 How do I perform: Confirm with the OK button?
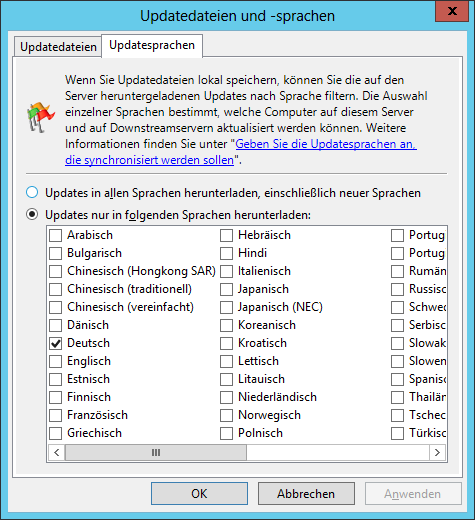pyautogui.click(x=199, y=494)
